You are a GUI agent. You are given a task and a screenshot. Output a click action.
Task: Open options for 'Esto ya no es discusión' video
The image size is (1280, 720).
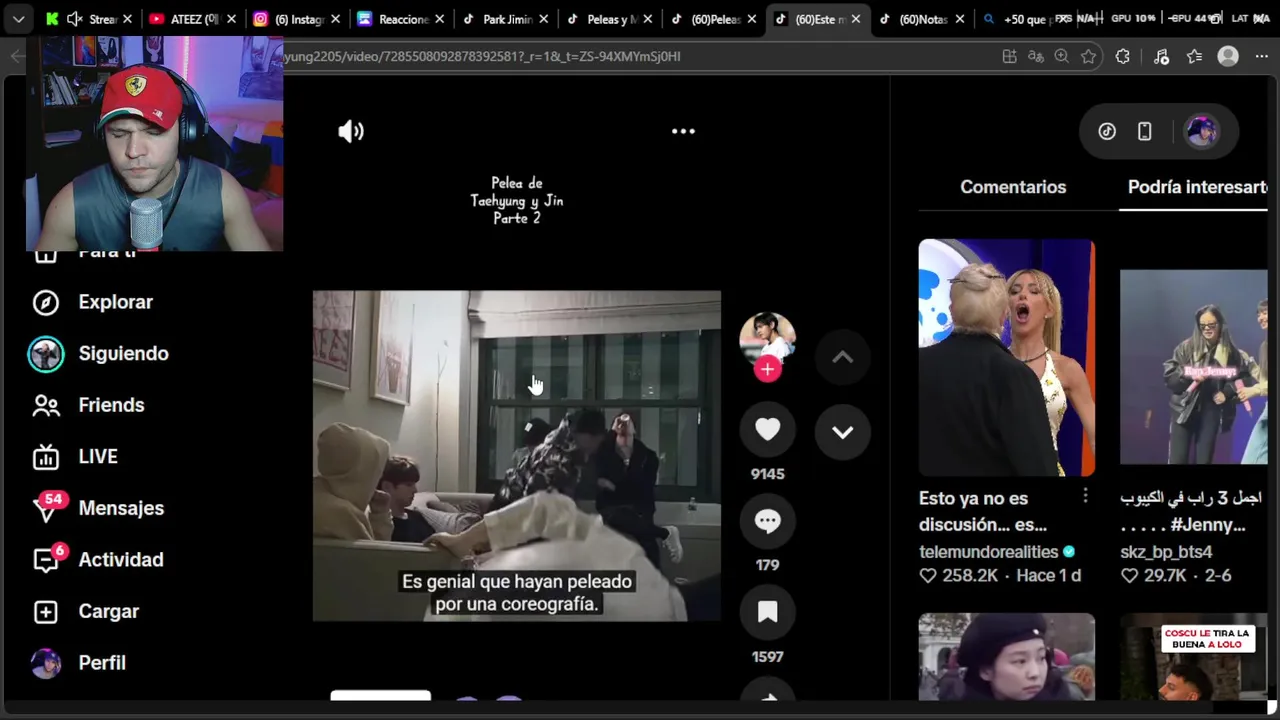point(1085,496)
